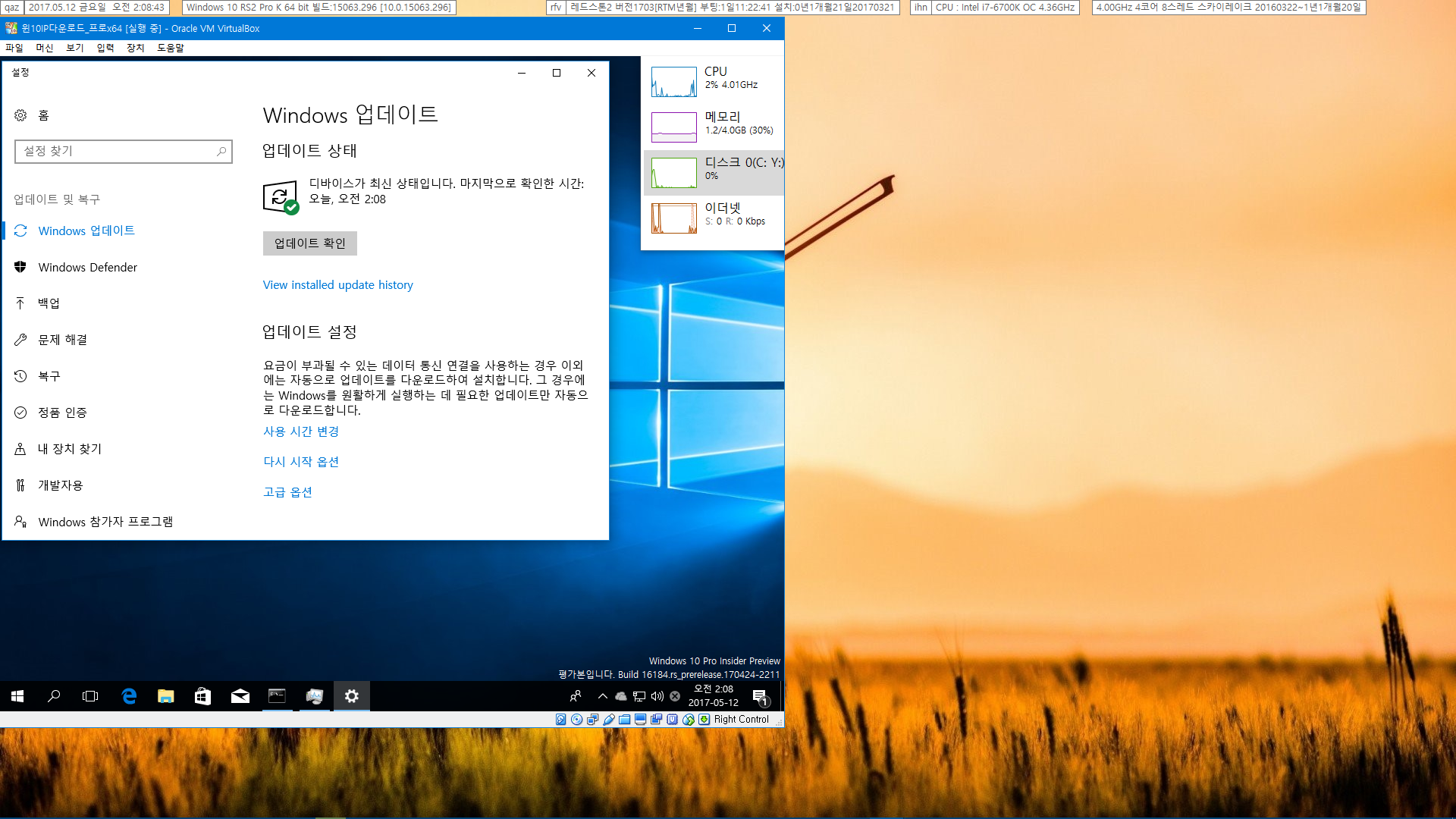The height and width of the screenshot is (819, 1456).
Task: Open the 장치 menu in VirtualBox
Action: tap(136, 48)
